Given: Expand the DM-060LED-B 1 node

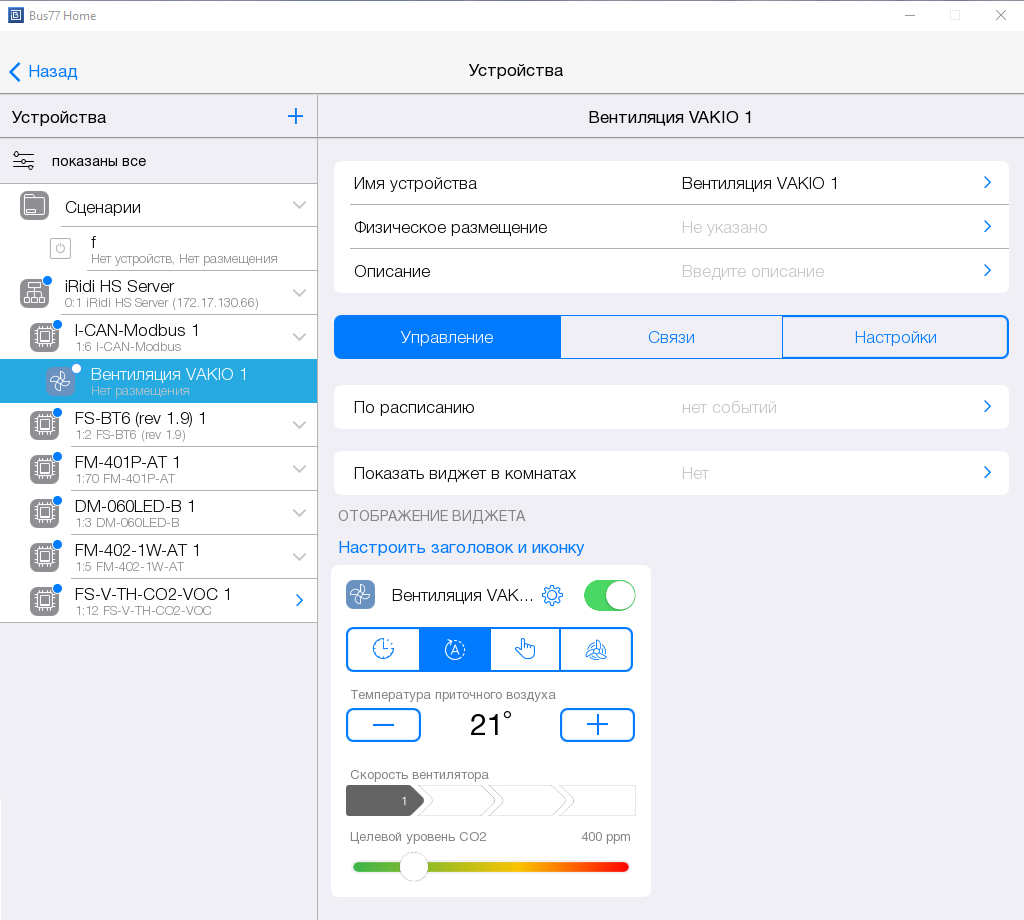Looking at the screenshot, I should [x=299, y=513].
